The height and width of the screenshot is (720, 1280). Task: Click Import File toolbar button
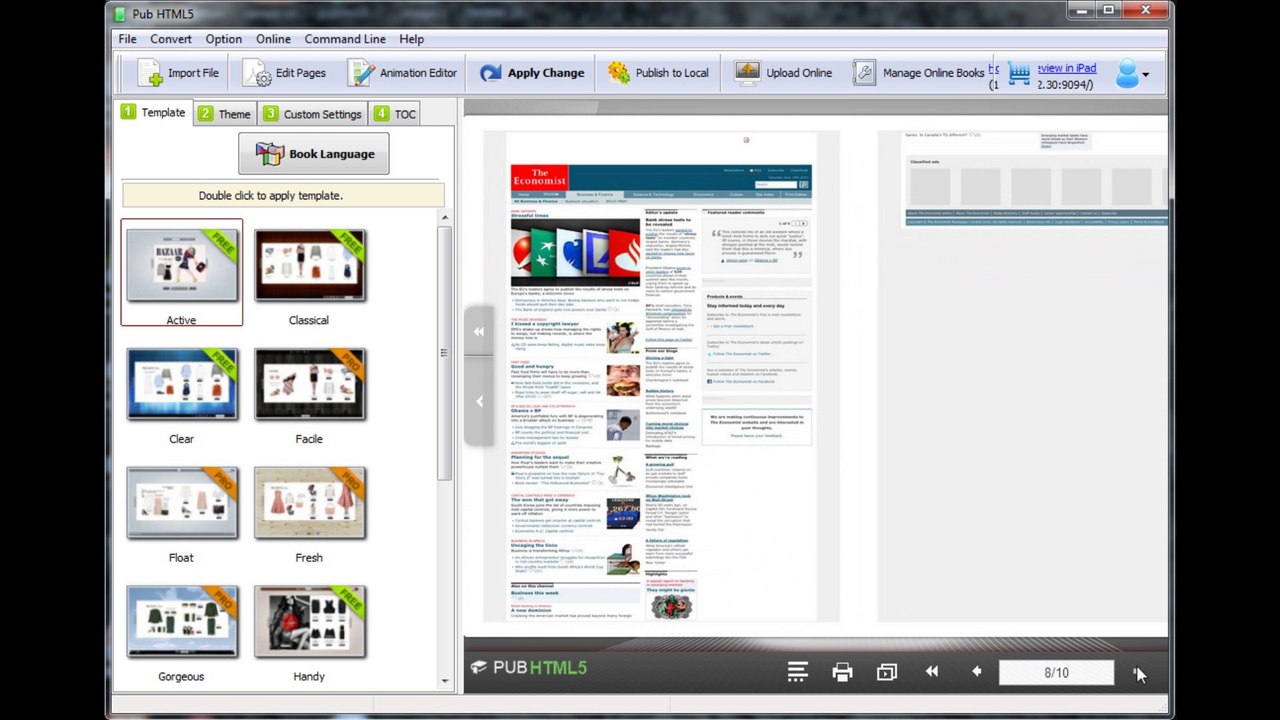click(x=178, y=73)
